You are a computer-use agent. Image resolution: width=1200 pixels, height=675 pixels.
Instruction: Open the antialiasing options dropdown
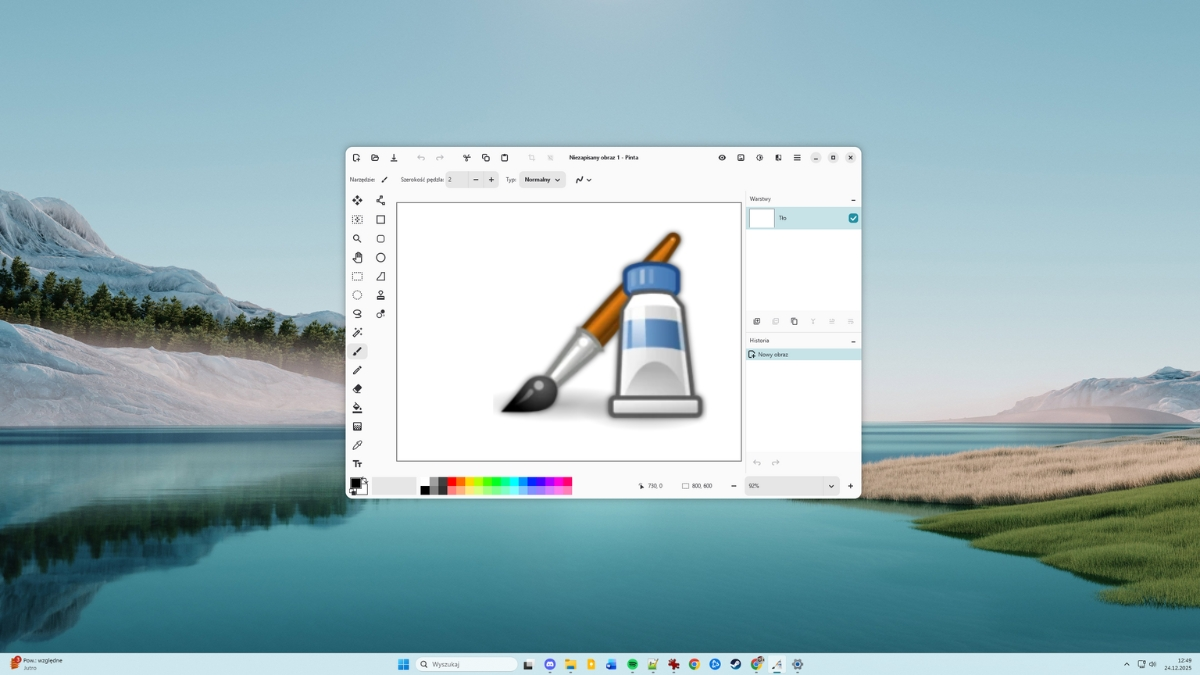coord(583,180)
